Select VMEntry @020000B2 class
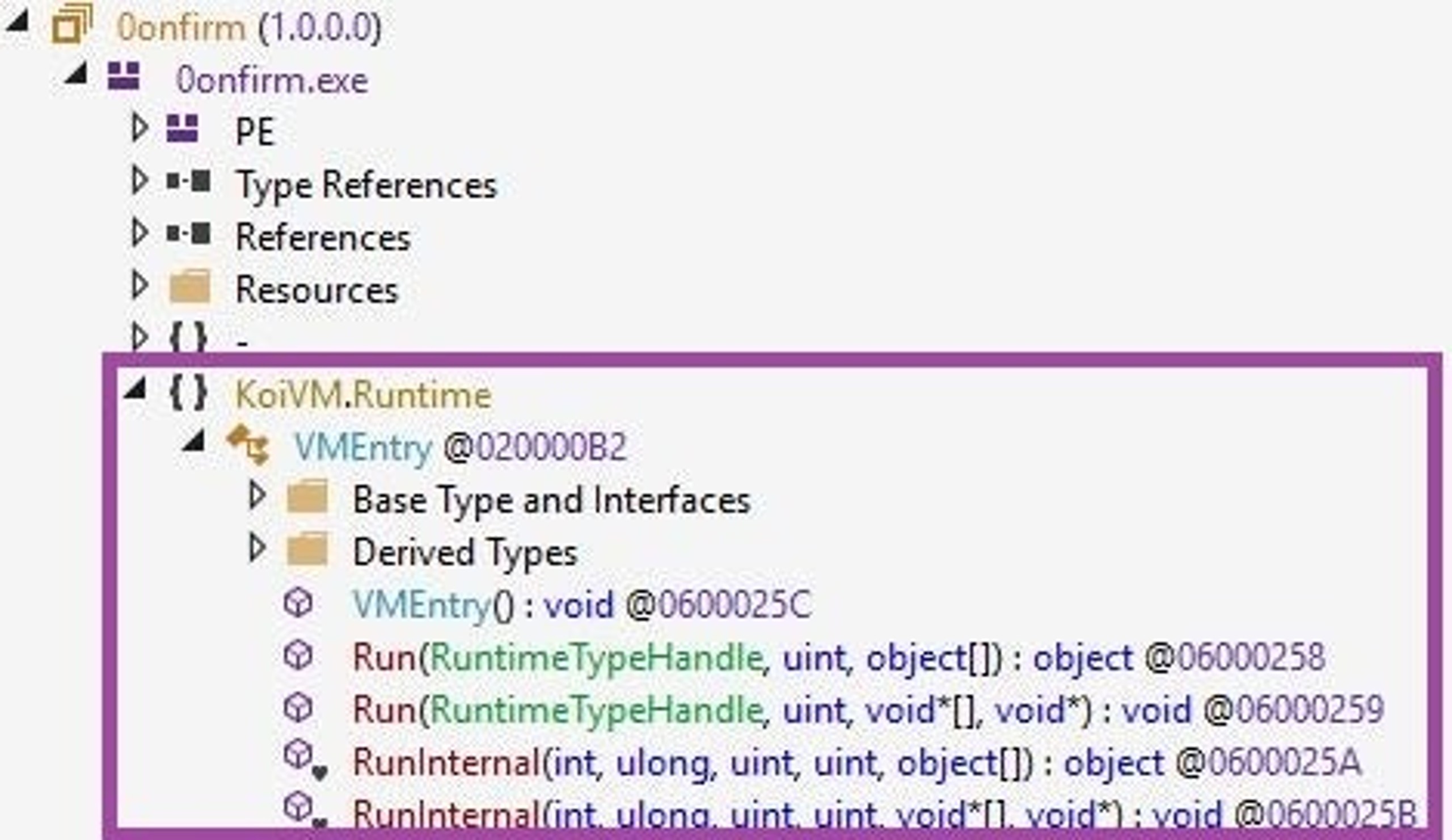Image resolution: width=1452 pixels, height=840 pixels. pyautogui.click(x=461, y=448)
